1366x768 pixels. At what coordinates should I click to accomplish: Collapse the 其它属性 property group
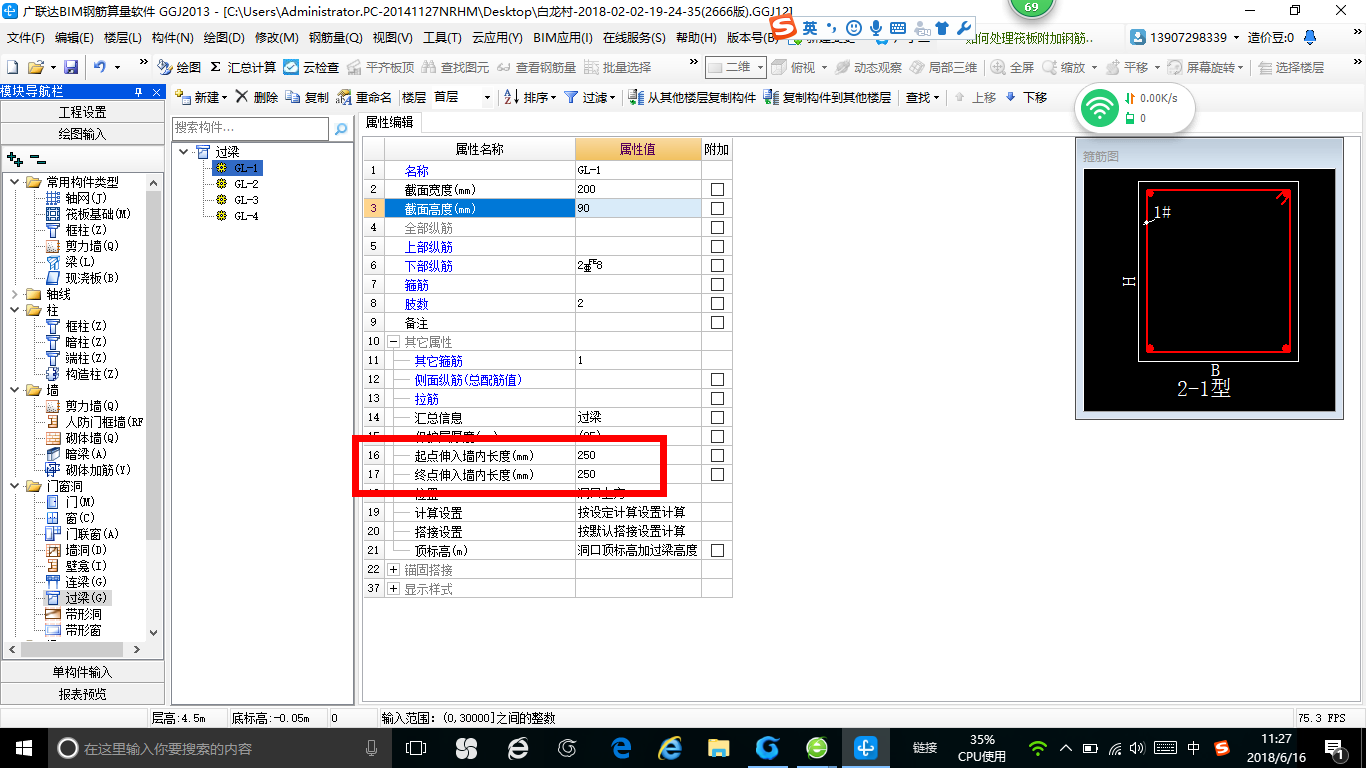(393, 341)
